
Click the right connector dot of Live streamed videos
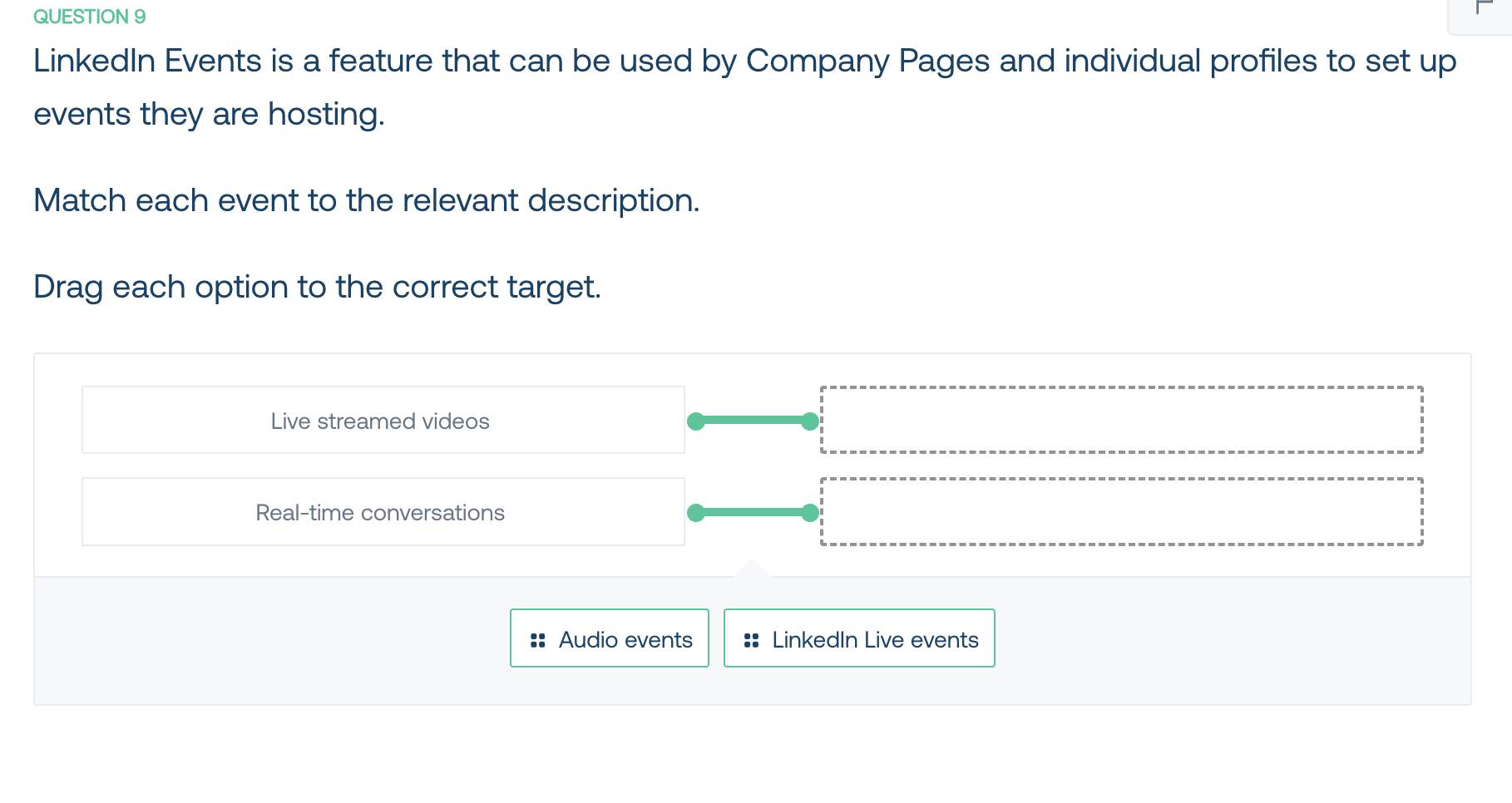(810, 421)
